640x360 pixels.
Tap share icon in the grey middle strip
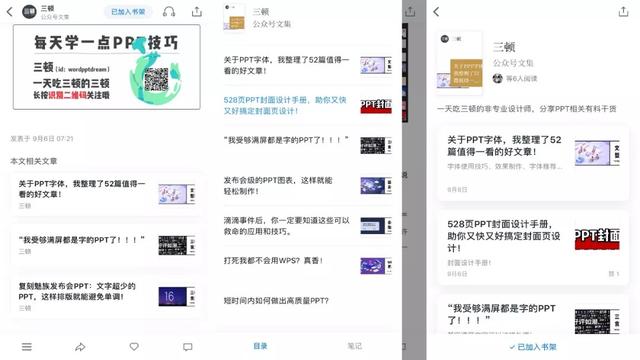410,12
